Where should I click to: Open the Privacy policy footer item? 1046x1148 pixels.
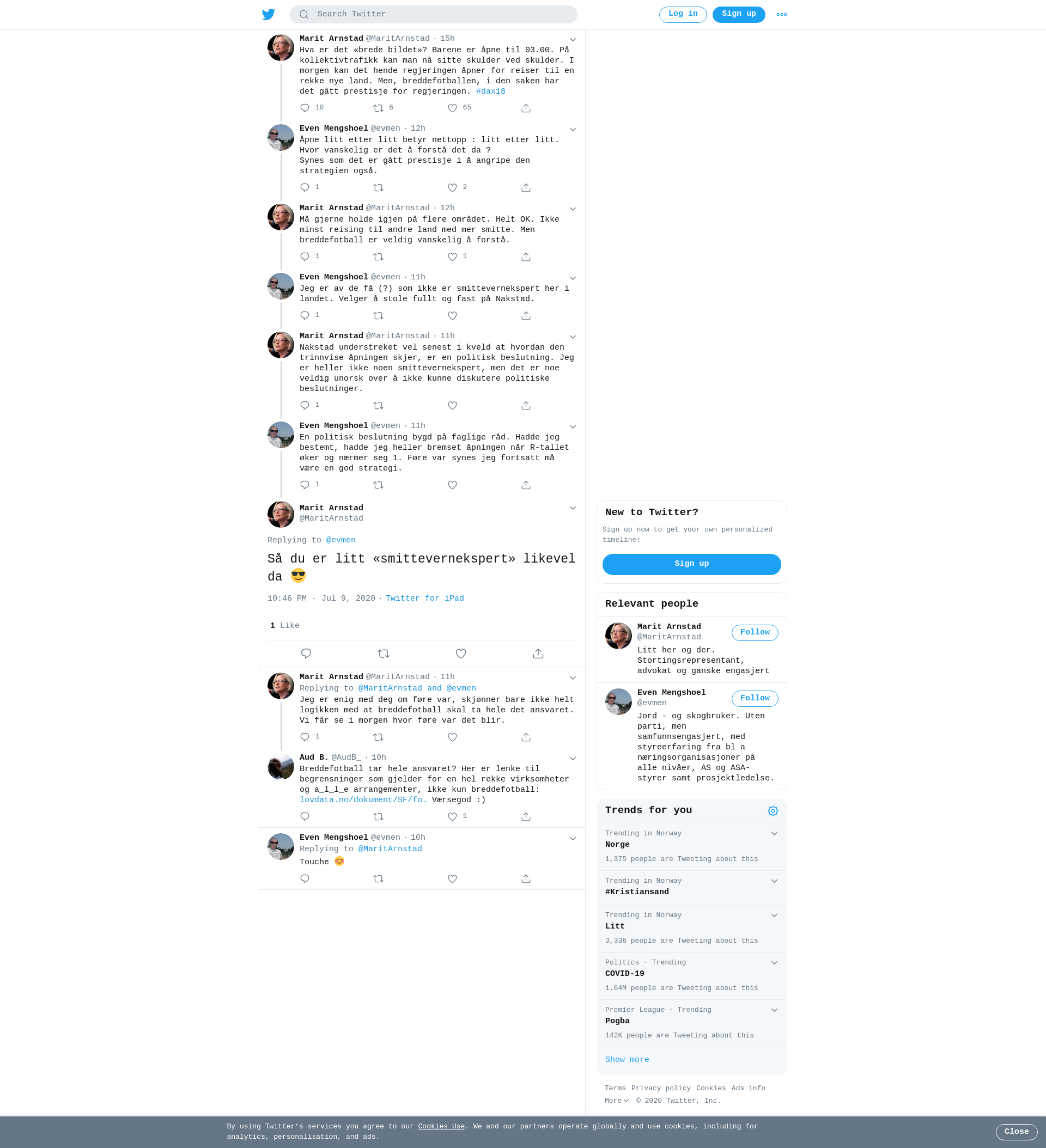tap(661, 1088)
